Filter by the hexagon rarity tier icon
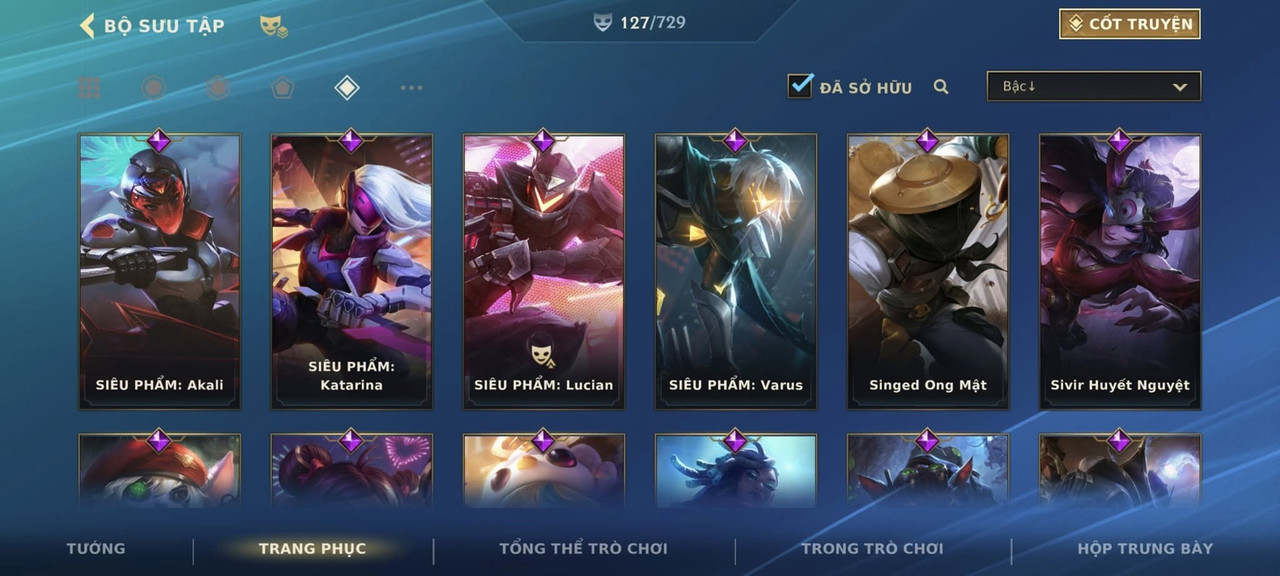 tap(218, 88)
